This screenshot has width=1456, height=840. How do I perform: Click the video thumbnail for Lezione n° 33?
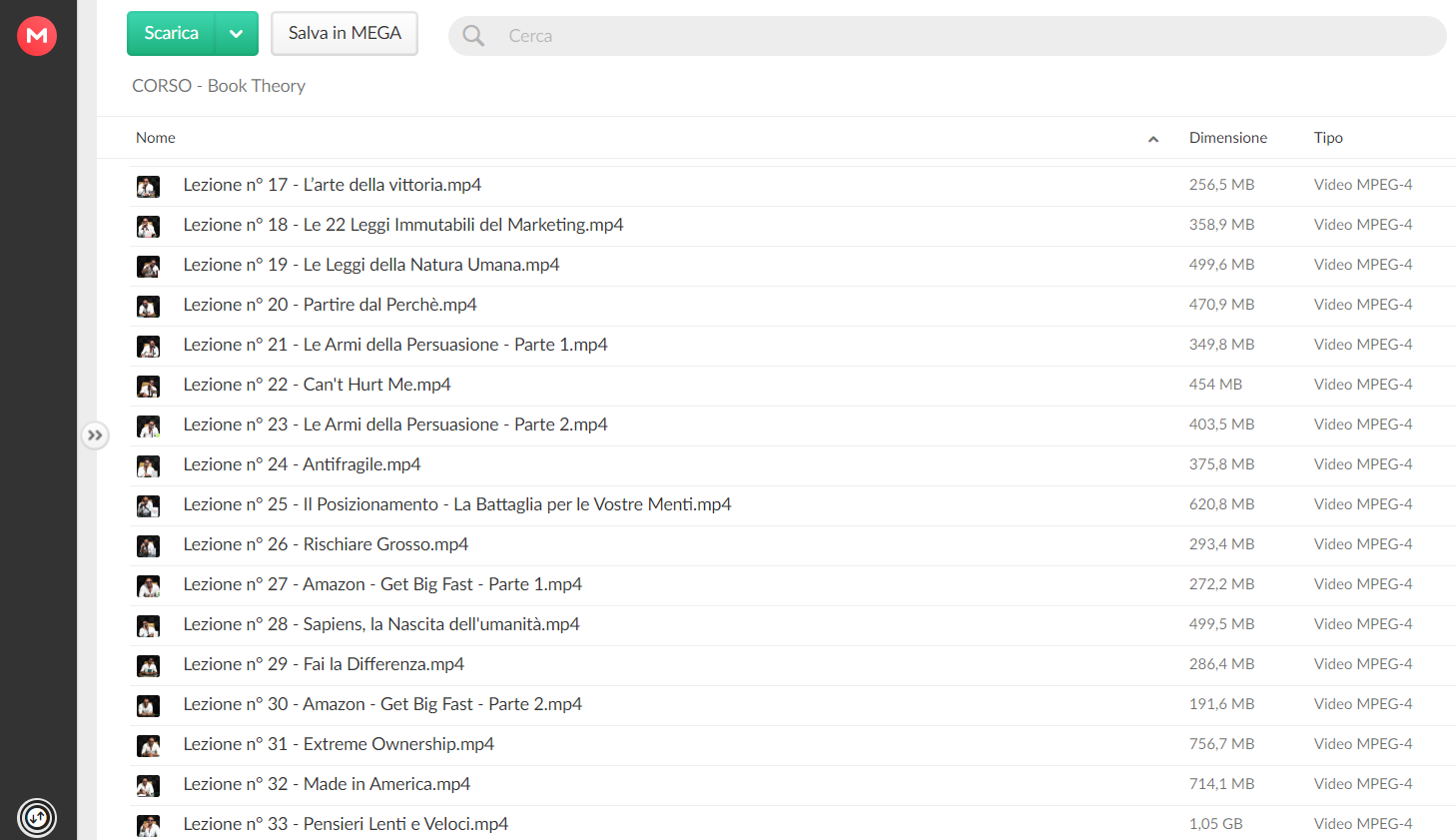click(x=148, y=825)
